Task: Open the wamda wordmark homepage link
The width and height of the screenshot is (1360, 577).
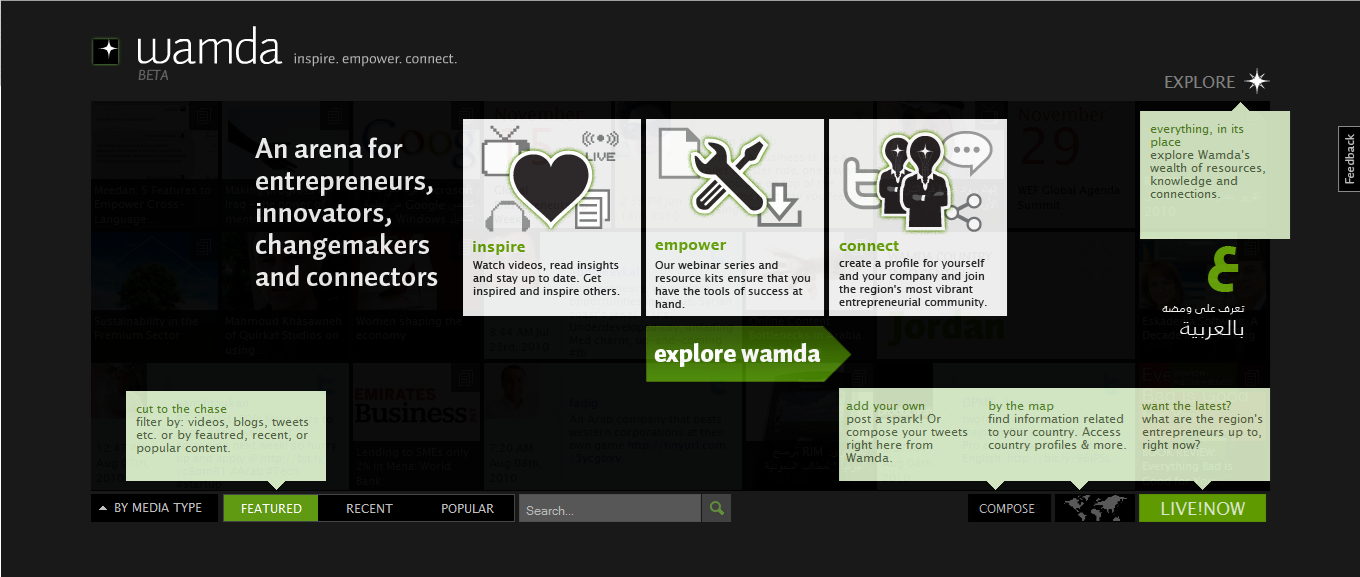Action: click(209, 49)
